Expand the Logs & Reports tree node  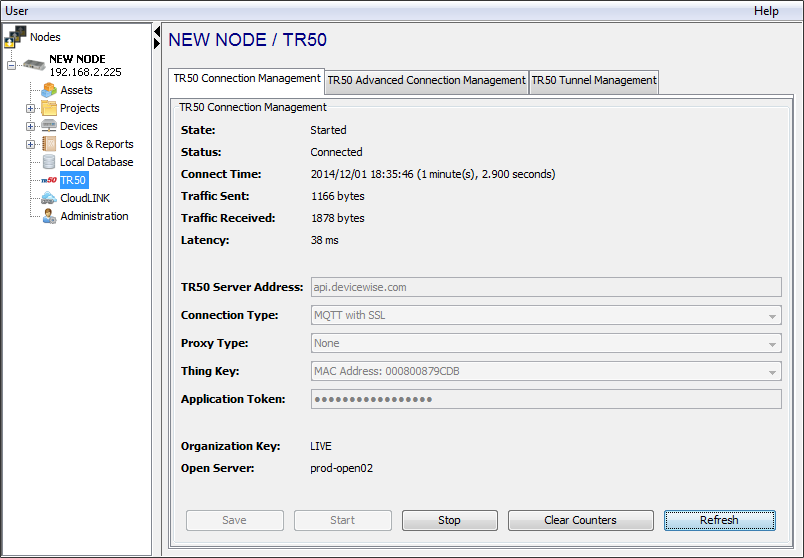(x=31, y=144)
